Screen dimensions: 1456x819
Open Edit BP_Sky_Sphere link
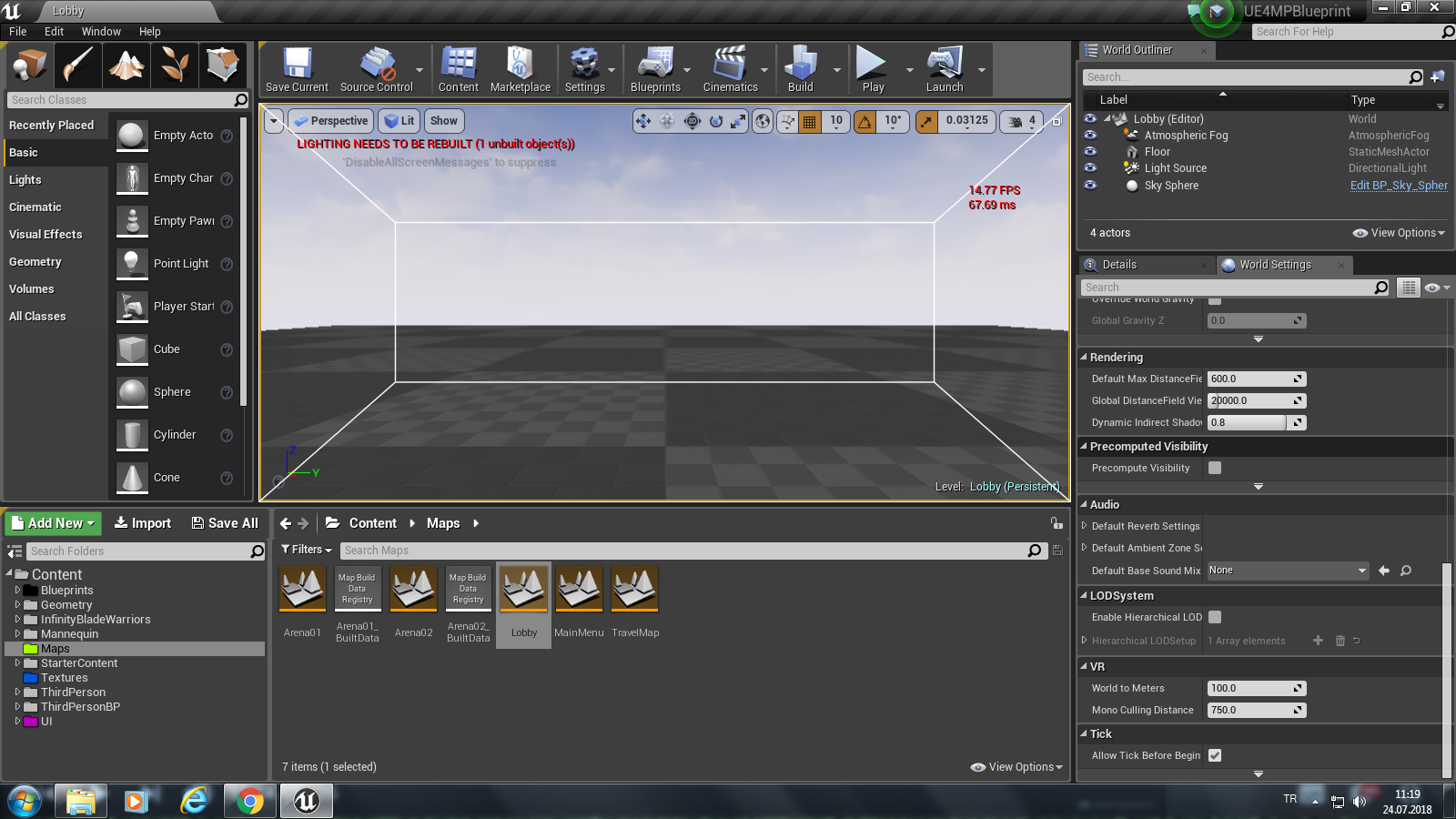[x=1399, y=186]
